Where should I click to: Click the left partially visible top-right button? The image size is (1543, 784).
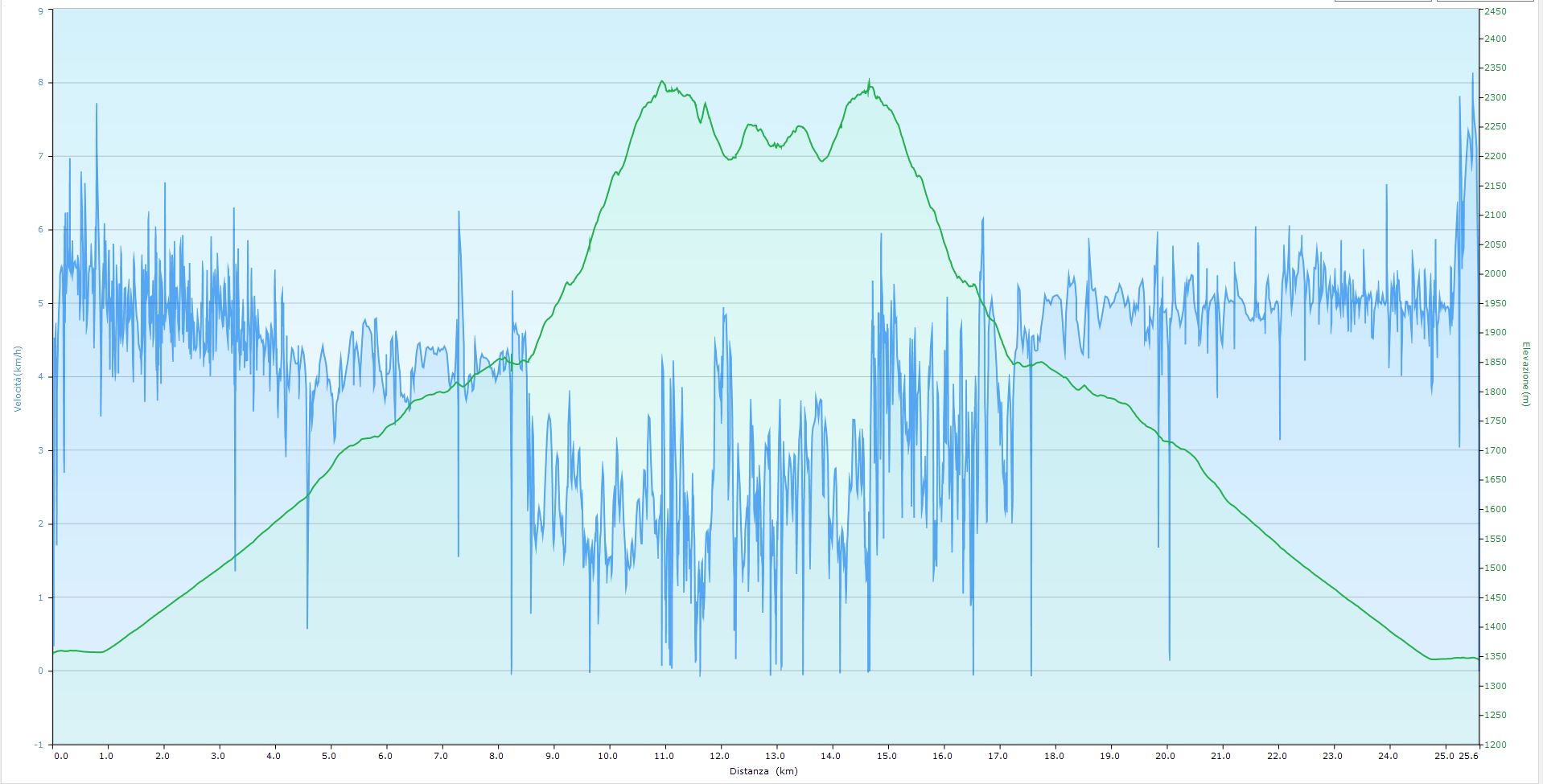[x=1382, y=1]
